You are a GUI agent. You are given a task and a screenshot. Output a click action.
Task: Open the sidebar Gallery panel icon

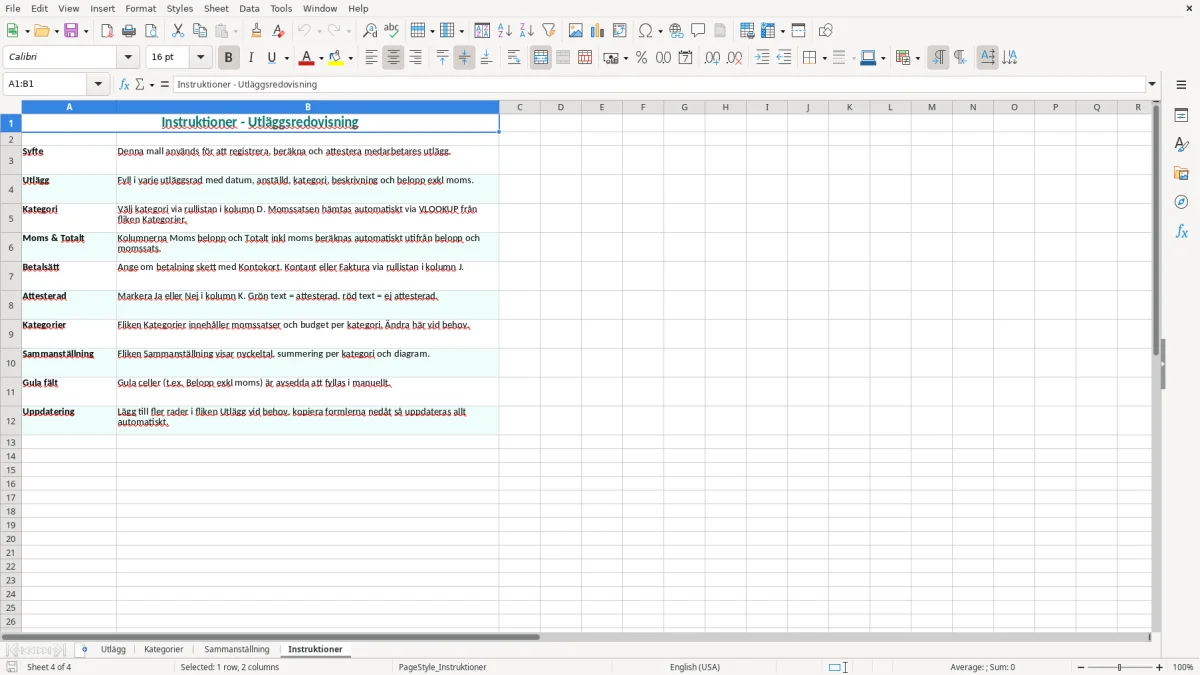tap(1182, 173)
